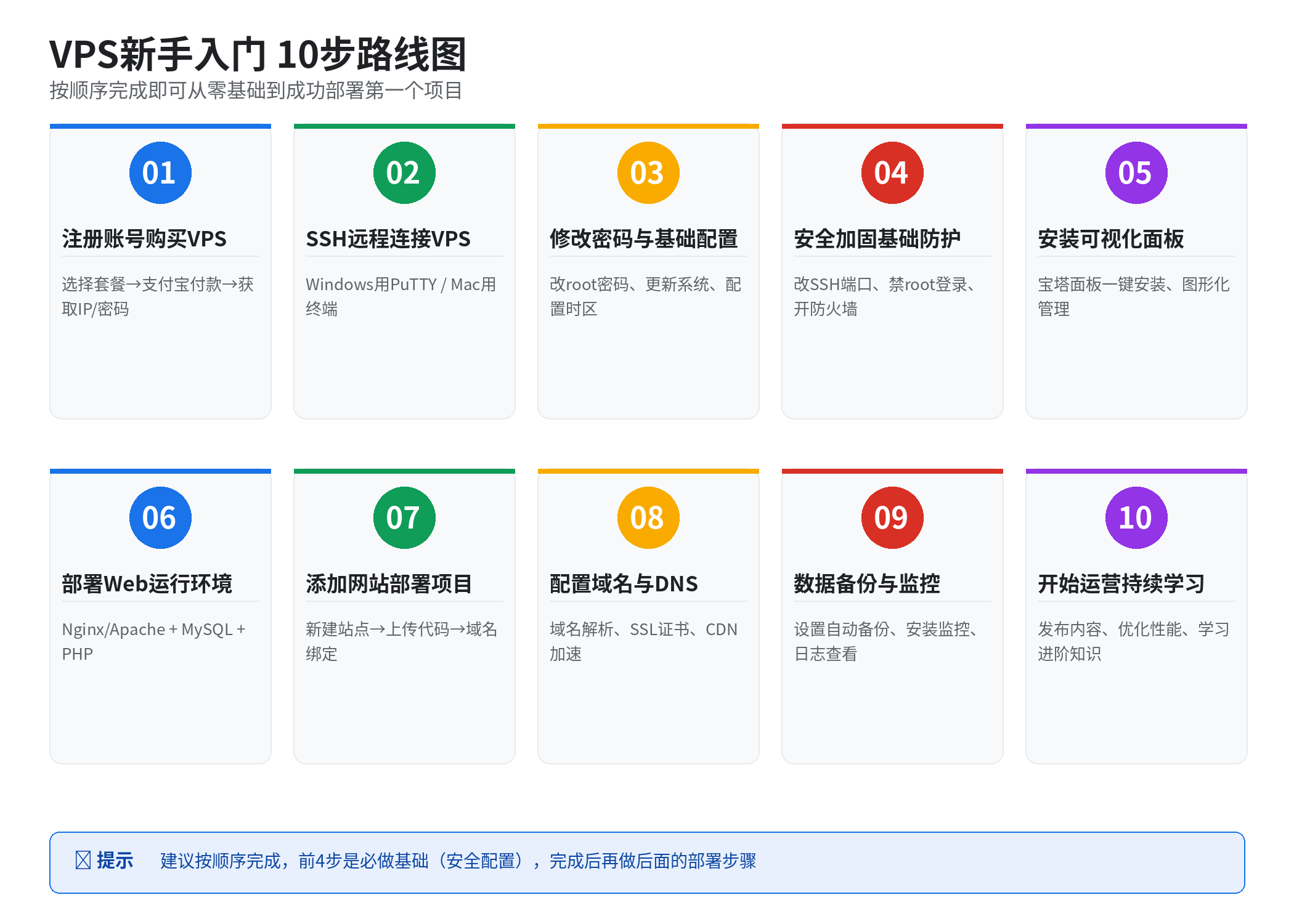The height and width of the screenshot is (924, 1294).
Task: Click the red 09 step circle
Action: point(892,517)
